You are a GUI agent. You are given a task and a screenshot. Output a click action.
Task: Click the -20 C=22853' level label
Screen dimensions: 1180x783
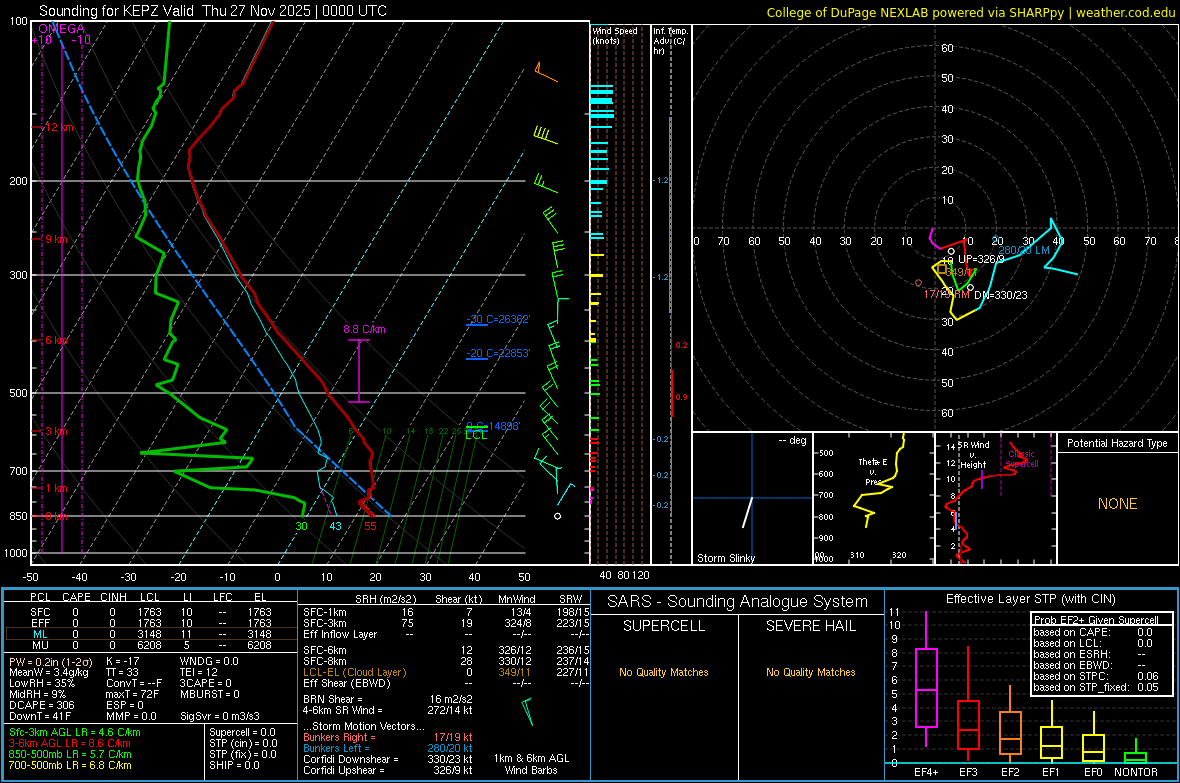click(498, 353)
